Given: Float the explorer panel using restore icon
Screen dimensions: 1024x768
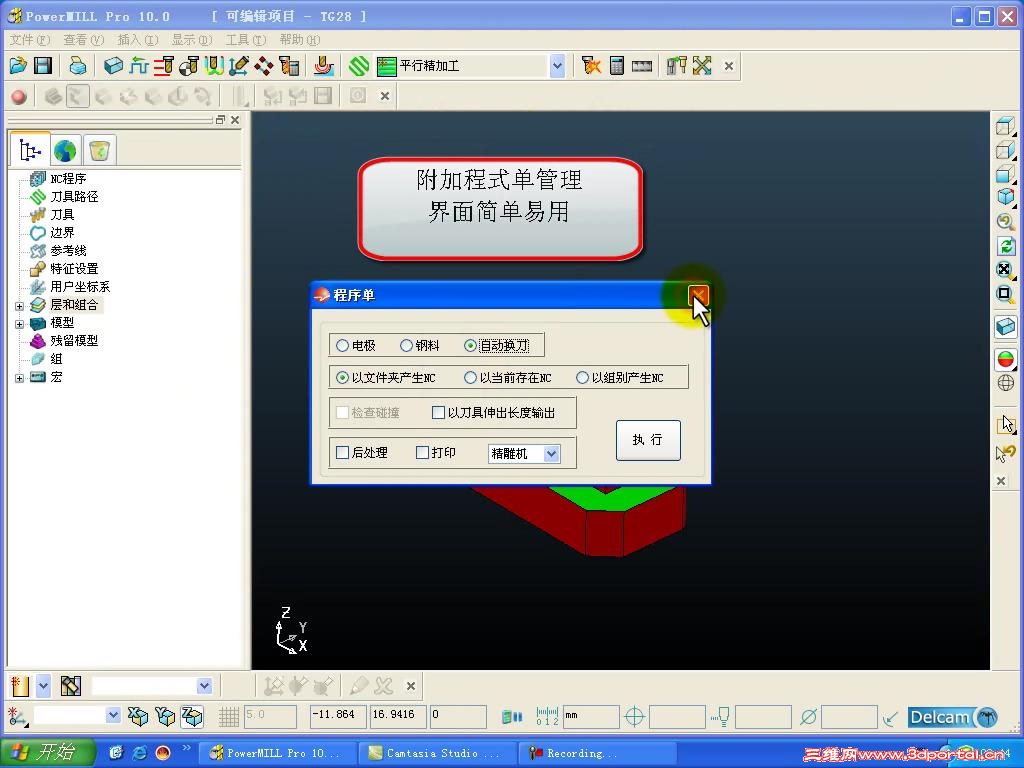Looking at the screenshot, I should click(x=220, y=120).
